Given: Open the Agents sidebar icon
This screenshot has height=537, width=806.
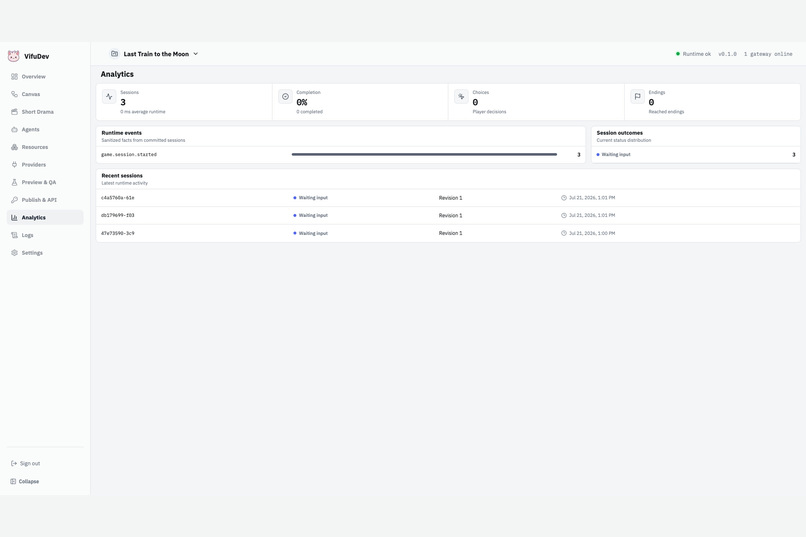Looking at the screenshot, I should coord(14,129).
